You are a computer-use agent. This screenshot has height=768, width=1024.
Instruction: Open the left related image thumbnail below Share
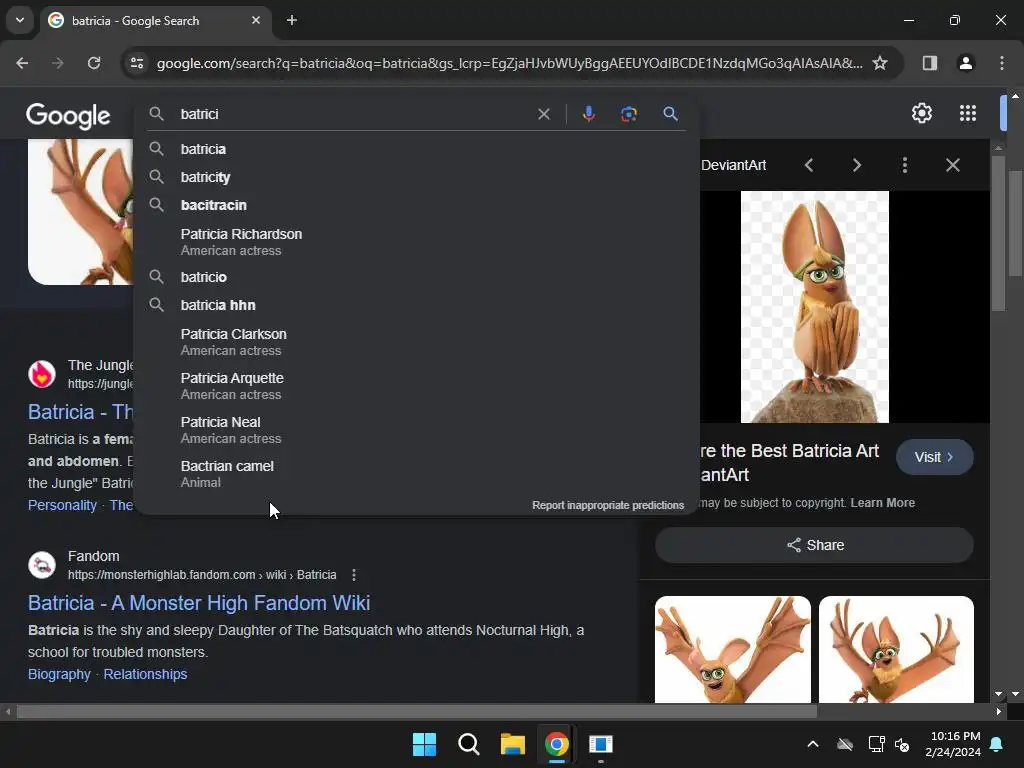(x=733, y=649)
